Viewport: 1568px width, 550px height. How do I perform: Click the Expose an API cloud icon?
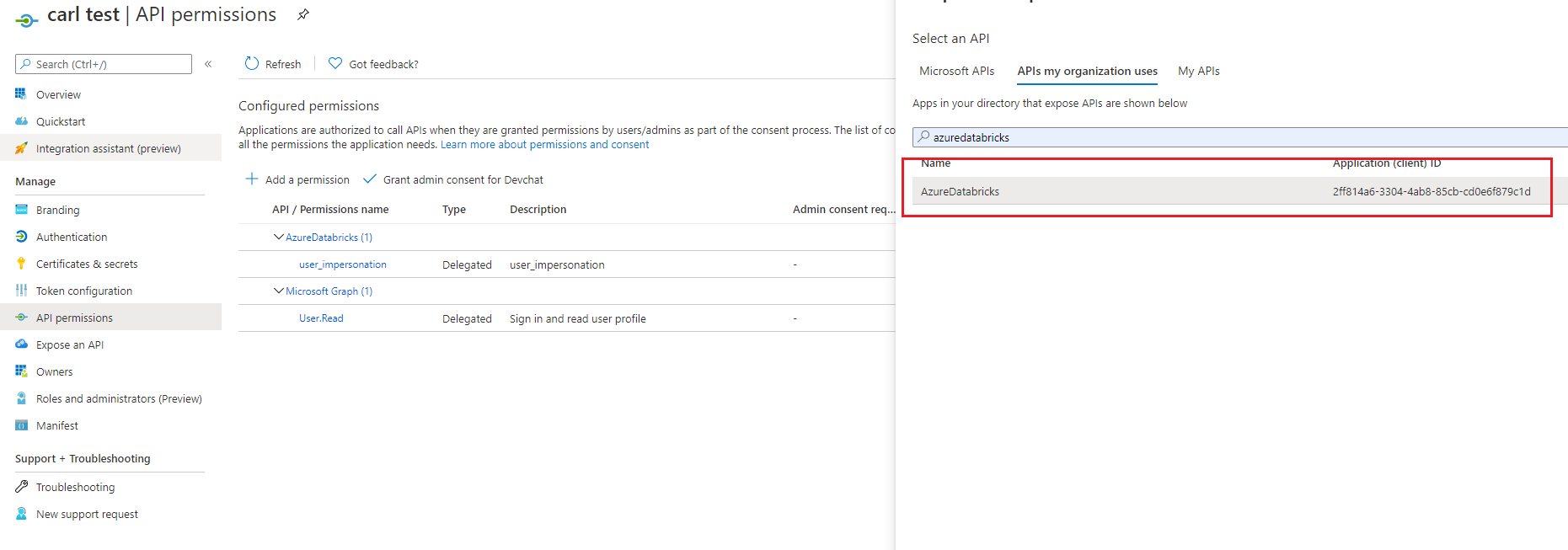pos(21,344)
